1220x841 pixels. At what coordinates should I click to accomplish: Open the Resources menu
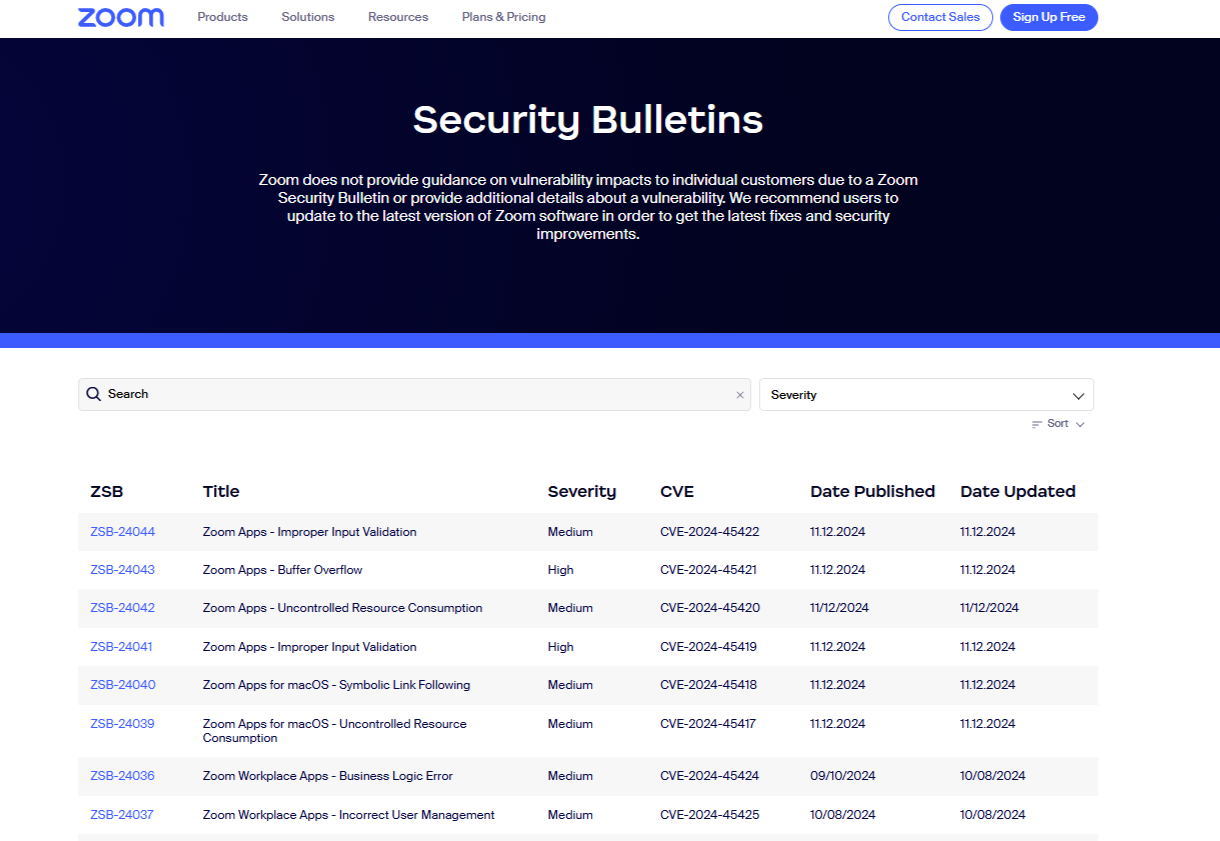pos(398,17)
